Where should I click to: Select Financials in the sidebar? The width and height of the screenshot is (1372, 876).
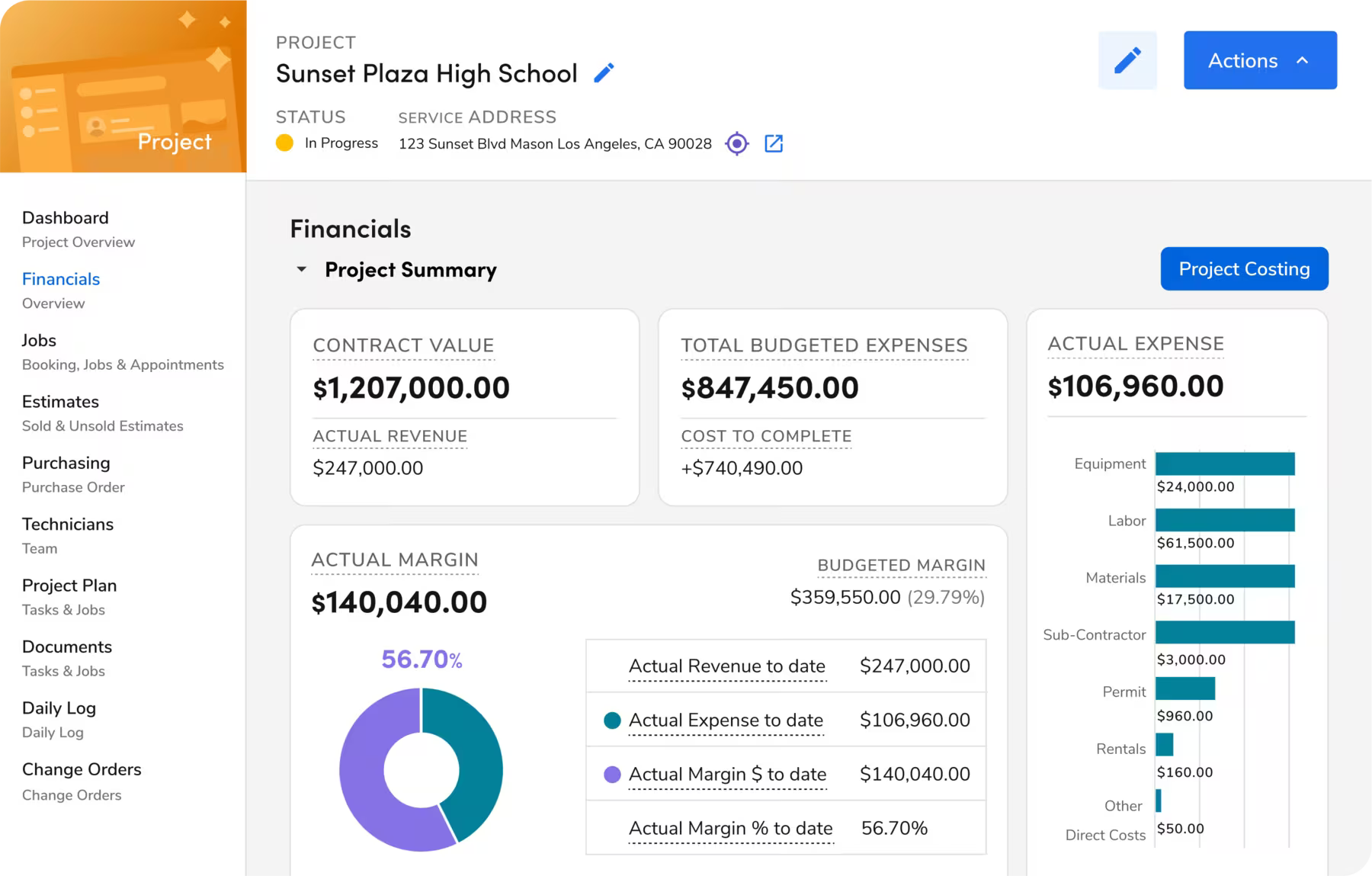click(x=61, y=279)
